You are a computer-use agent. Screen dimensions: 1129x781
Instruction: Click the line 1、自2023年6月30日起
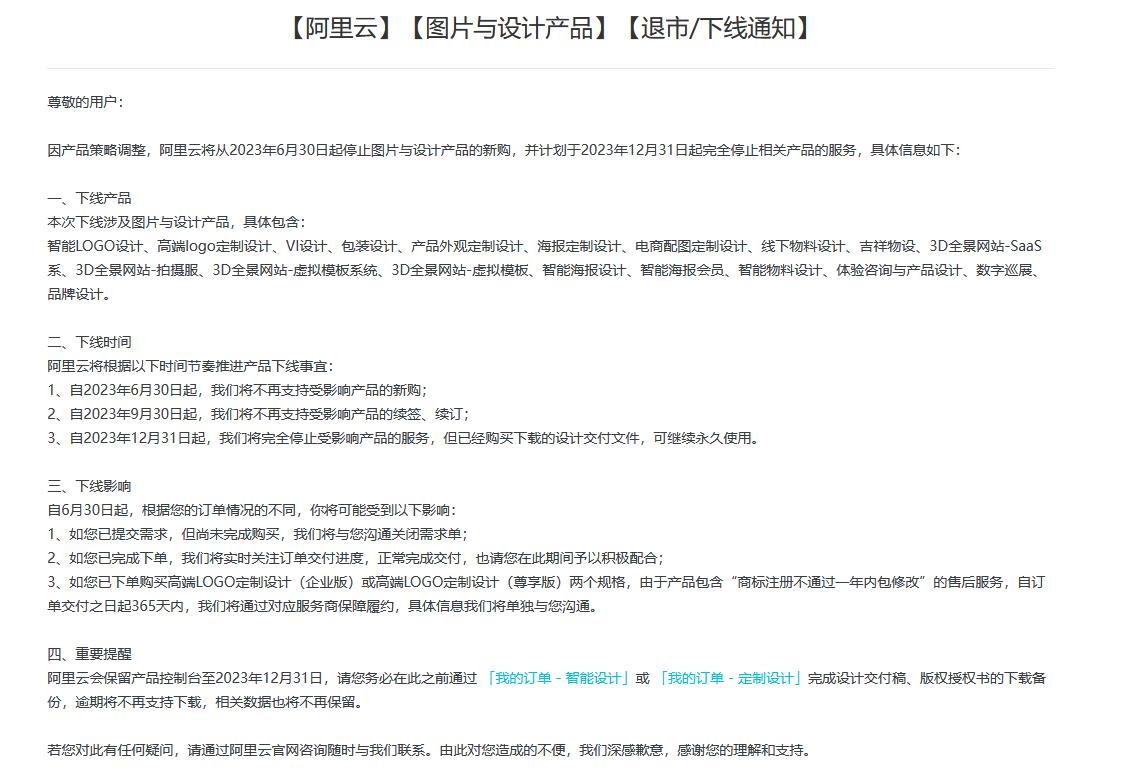pos(238,390)
